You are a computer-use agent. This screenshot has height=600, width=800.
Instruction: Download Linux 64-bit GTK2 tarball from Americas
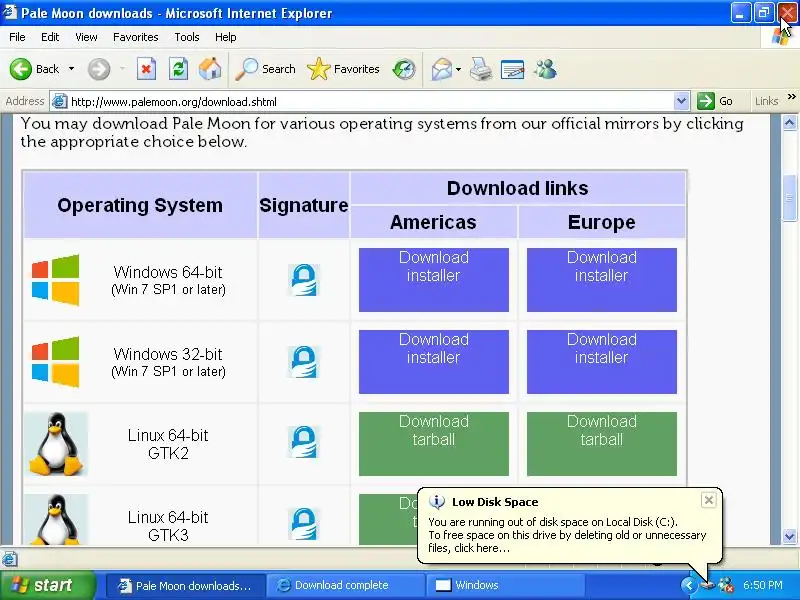tap(434, 444)
